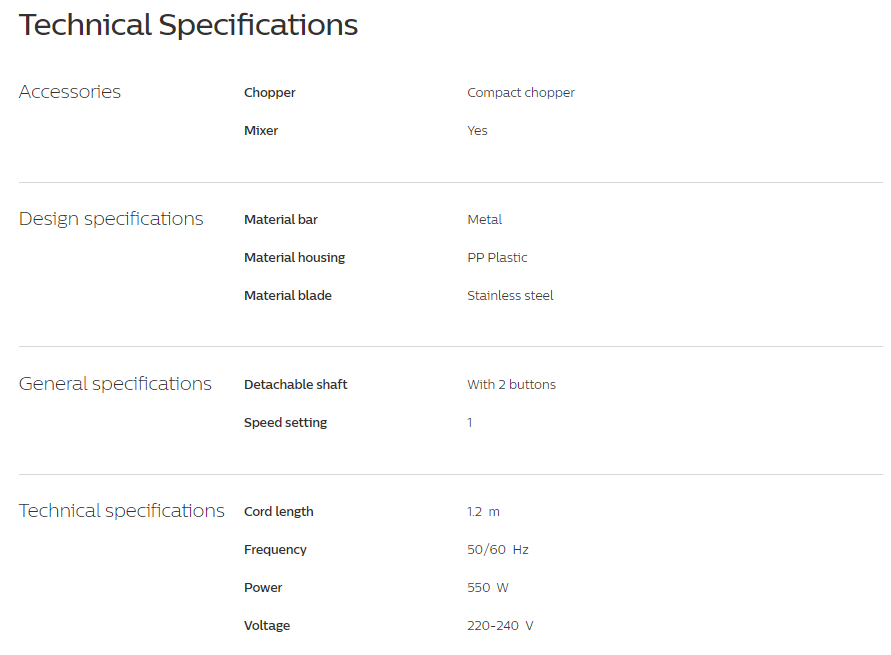Select the With 2 buttons value
Viewport: 891px width, 655px height.
tap(511, 385)
